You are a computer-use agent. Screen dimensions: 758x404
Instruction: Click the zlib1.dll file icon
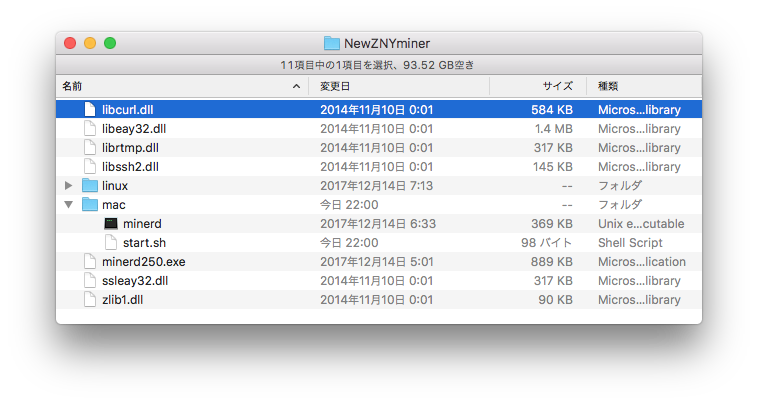(90, 300)
